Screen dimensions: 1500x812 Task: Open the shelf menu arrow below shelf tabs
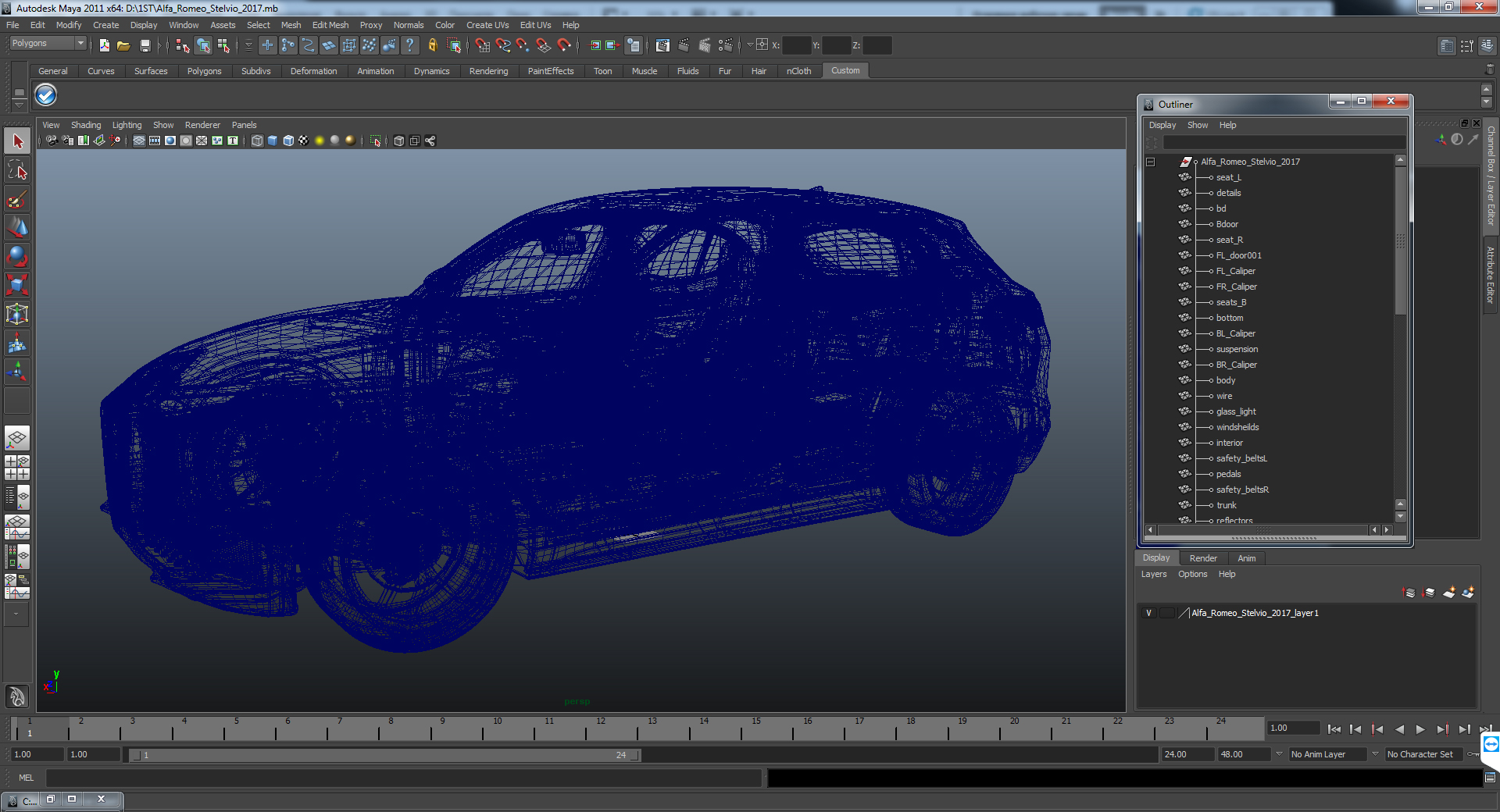(19, 104)
